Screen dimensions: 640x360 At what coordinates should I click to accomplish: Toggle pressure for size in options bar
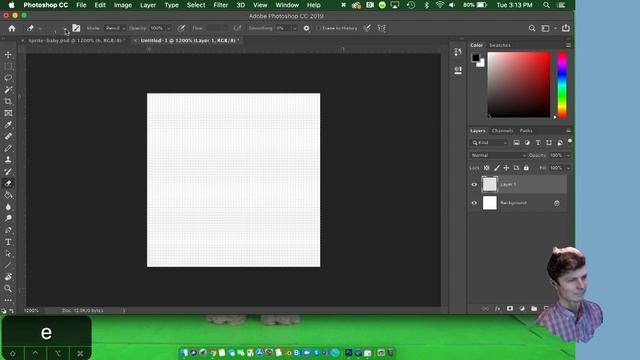click(367, 28)
